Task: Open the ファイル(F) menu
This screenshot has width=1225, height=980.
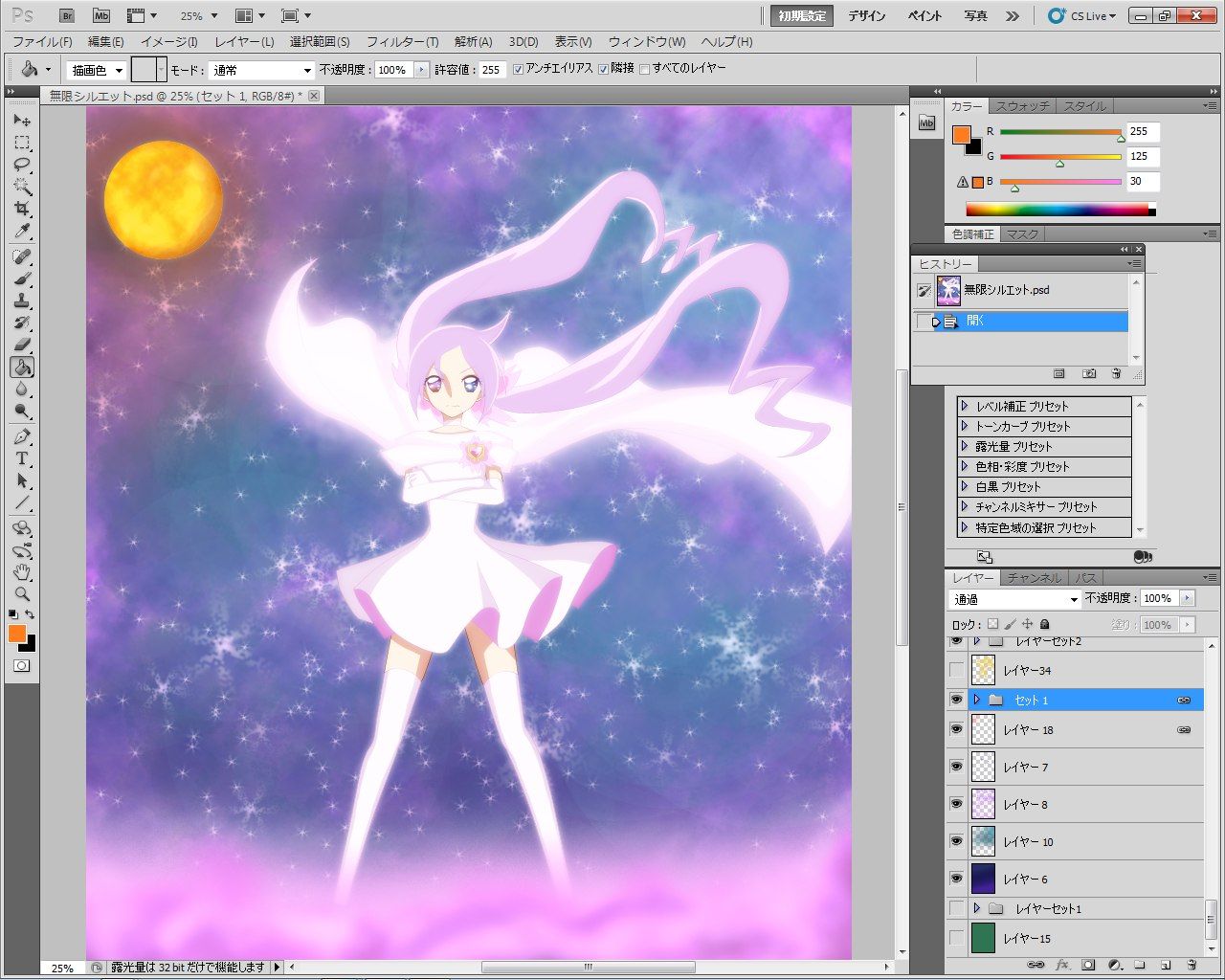Action: [x=42, y=42]
